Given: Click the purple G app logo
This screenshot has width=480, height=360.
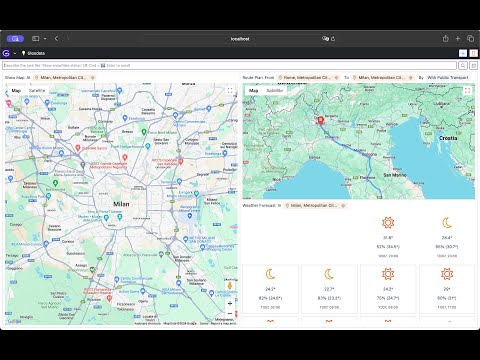Looking at the screenshot, I should 6,53.
